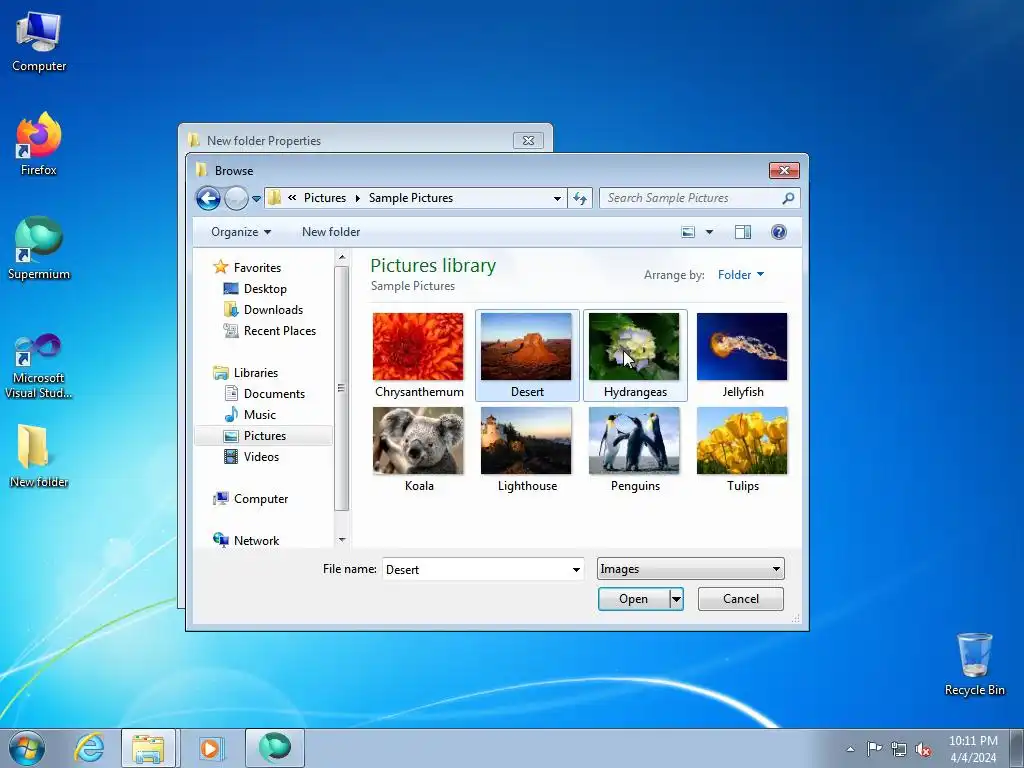This screenshot has width=1024, height=768.
Task: Click the File name input field
Action: [476, 569]
